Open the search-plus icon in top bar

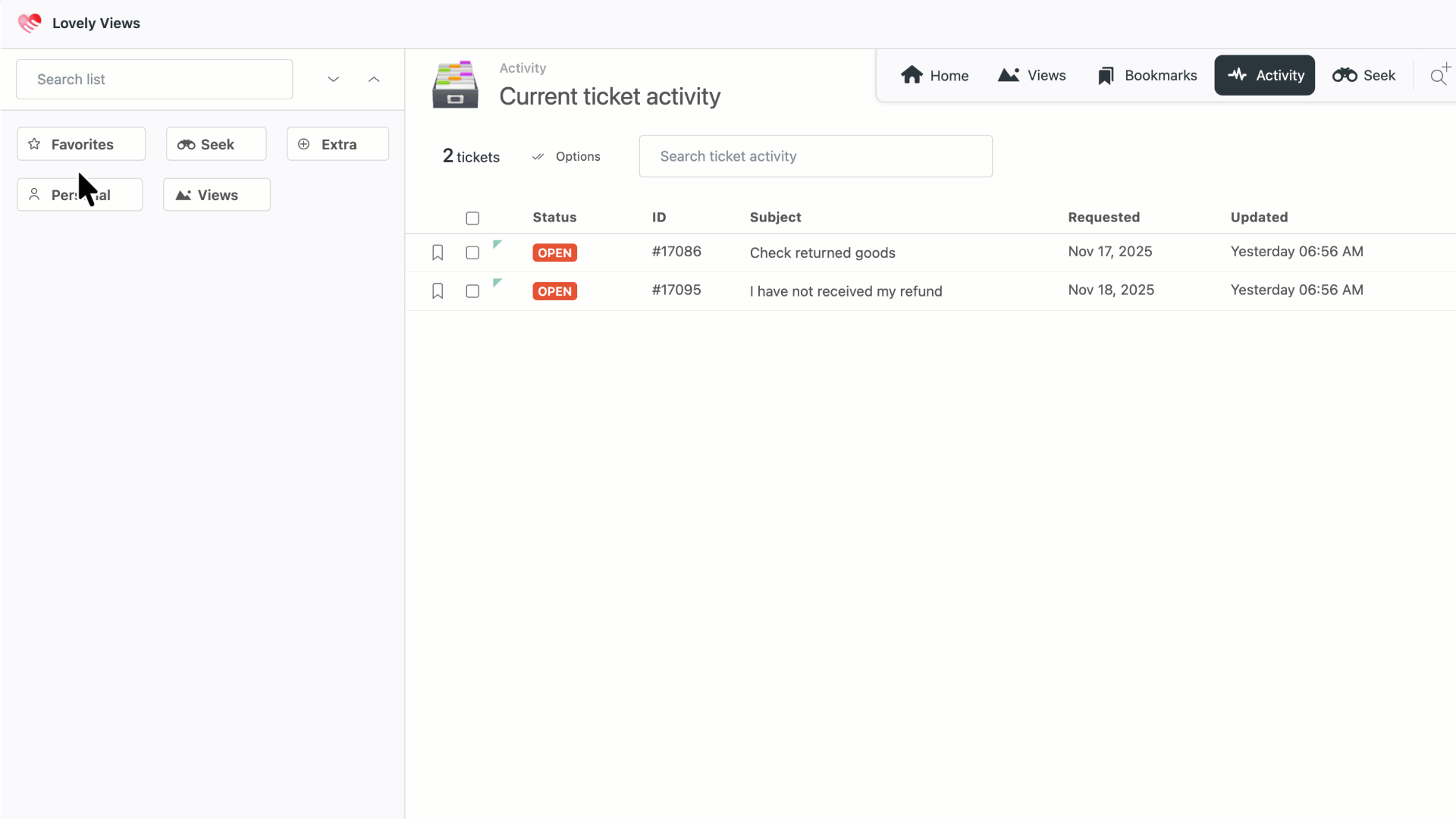[x=1439, y=75]
